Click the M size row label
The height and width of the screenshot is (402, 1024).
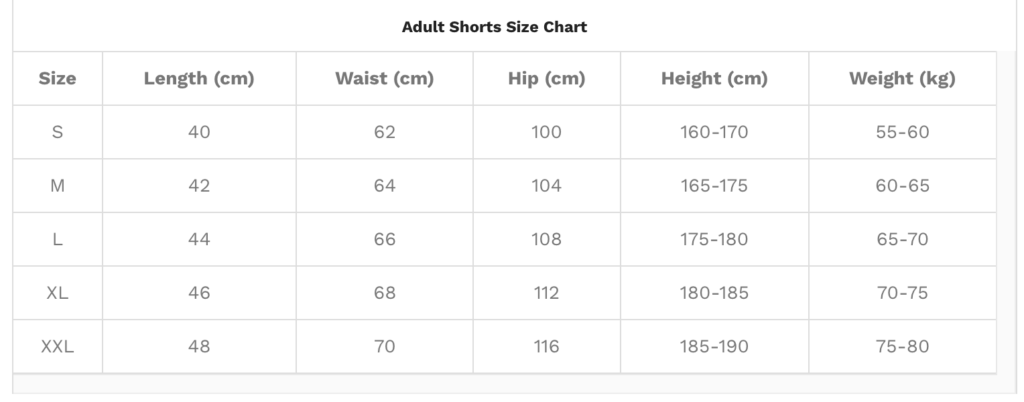pyautogui.click(x=57, y=186)
